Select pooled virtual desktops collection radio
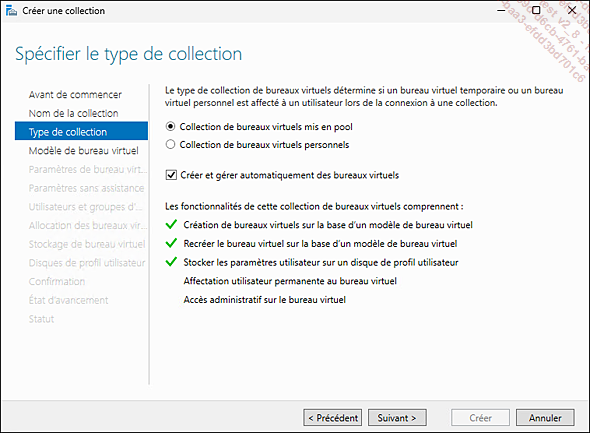 coord(170,126)
